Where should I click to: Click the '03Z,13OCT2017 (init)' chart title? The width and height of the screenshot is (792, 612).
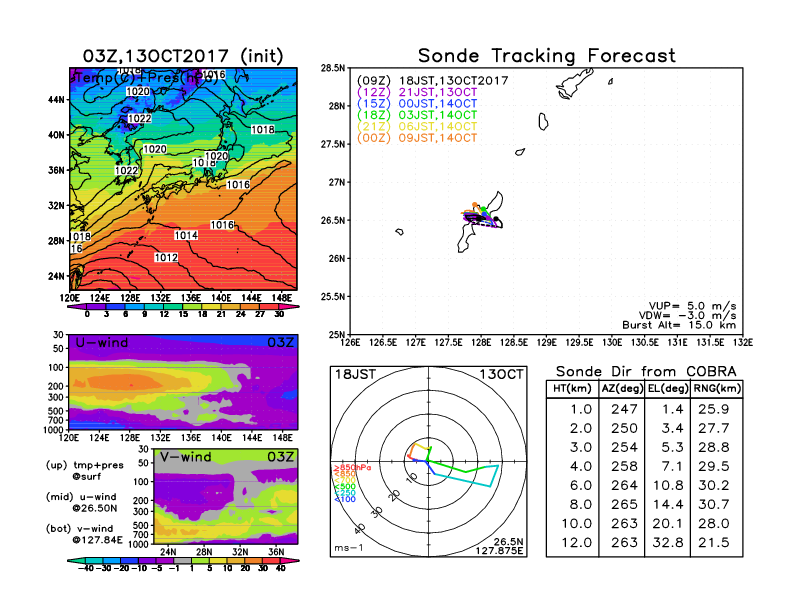(x=183, y=56)
